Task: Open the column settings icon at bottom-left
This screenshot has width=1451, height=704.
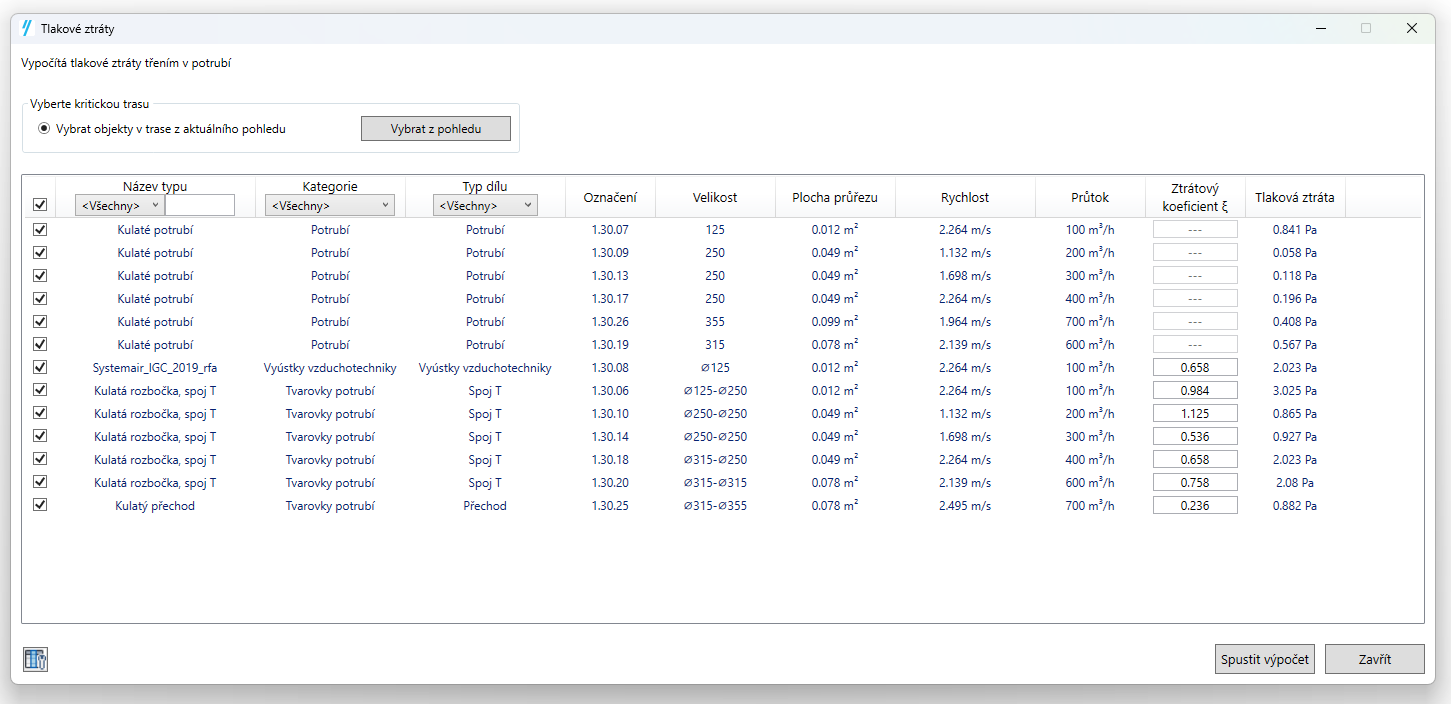Action: (x=36, y=659)
